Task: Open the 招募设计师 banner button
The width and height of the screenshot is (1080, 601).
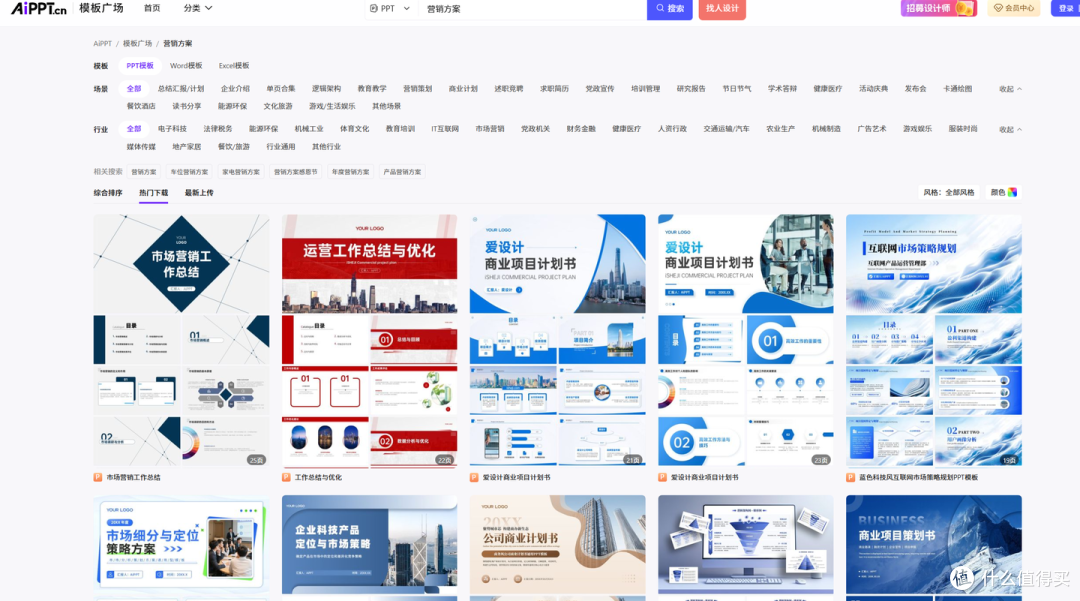Action: click(939, 8)
